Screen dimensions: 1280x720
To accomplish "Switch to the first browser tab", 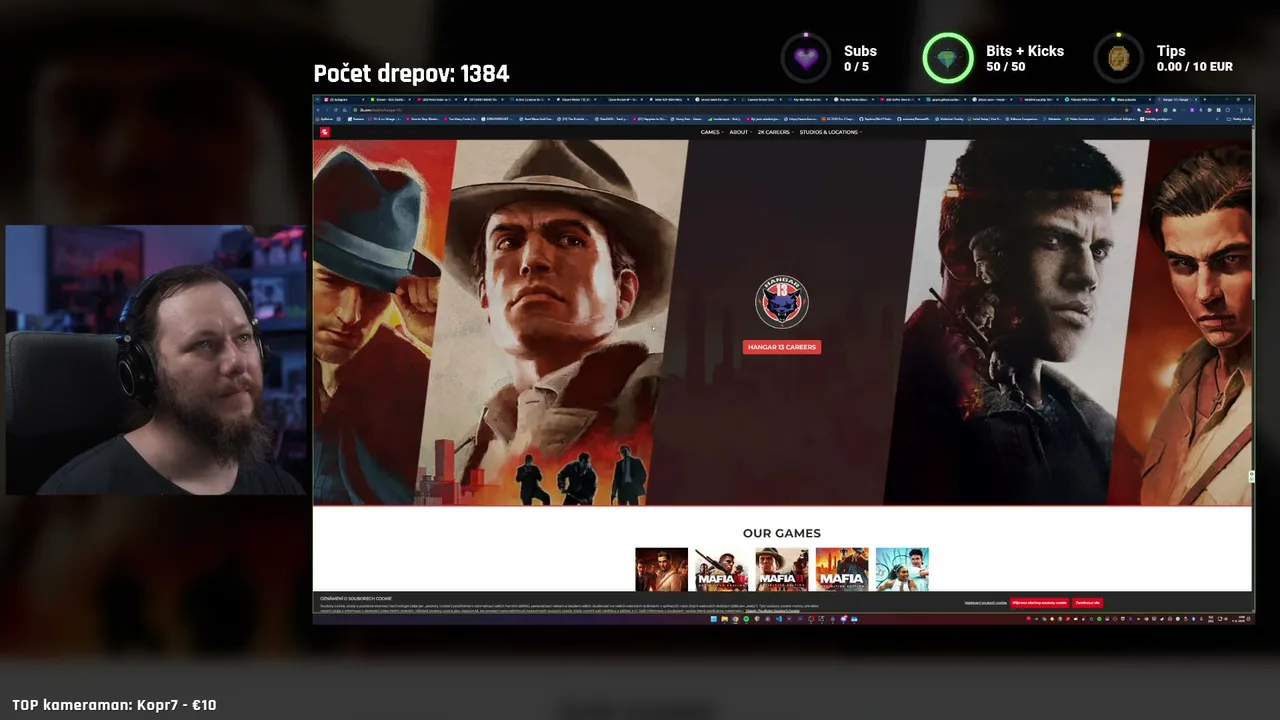I will 343,100.
